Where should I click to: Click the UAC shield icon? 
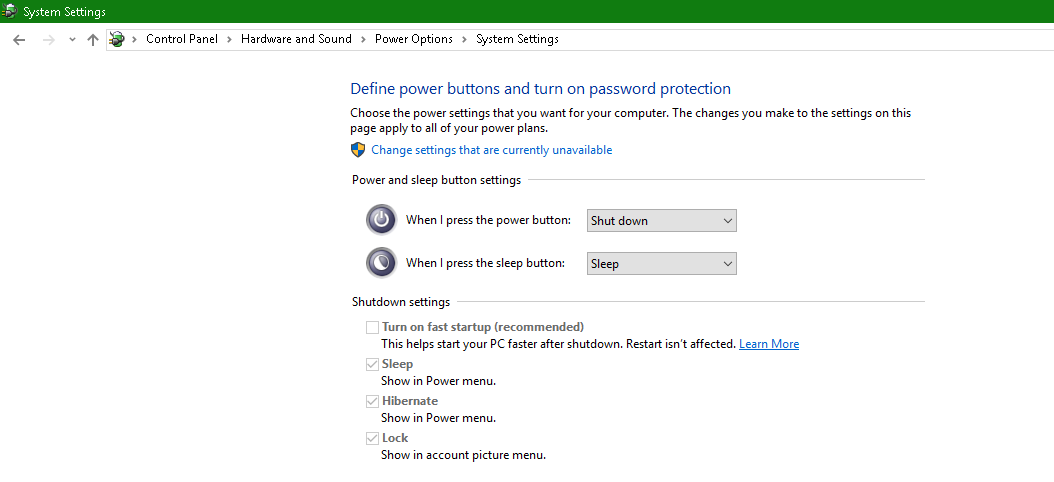pos(358,150)
